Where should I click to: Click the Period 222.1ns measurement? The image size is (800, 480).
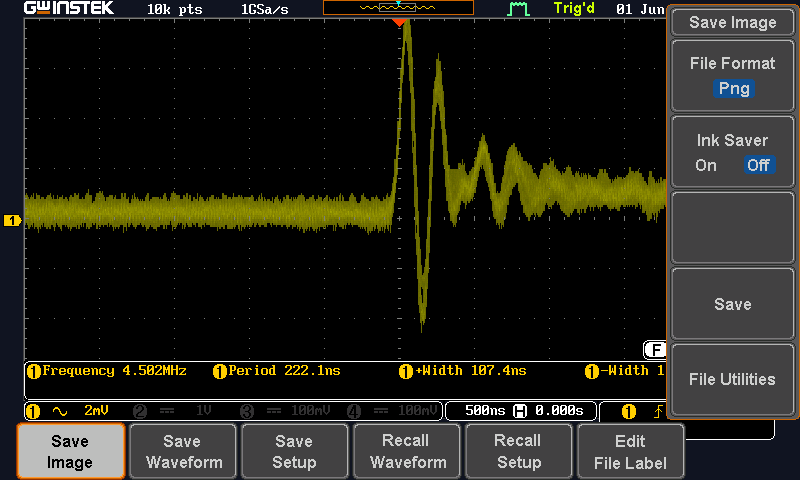click(284, 371)
